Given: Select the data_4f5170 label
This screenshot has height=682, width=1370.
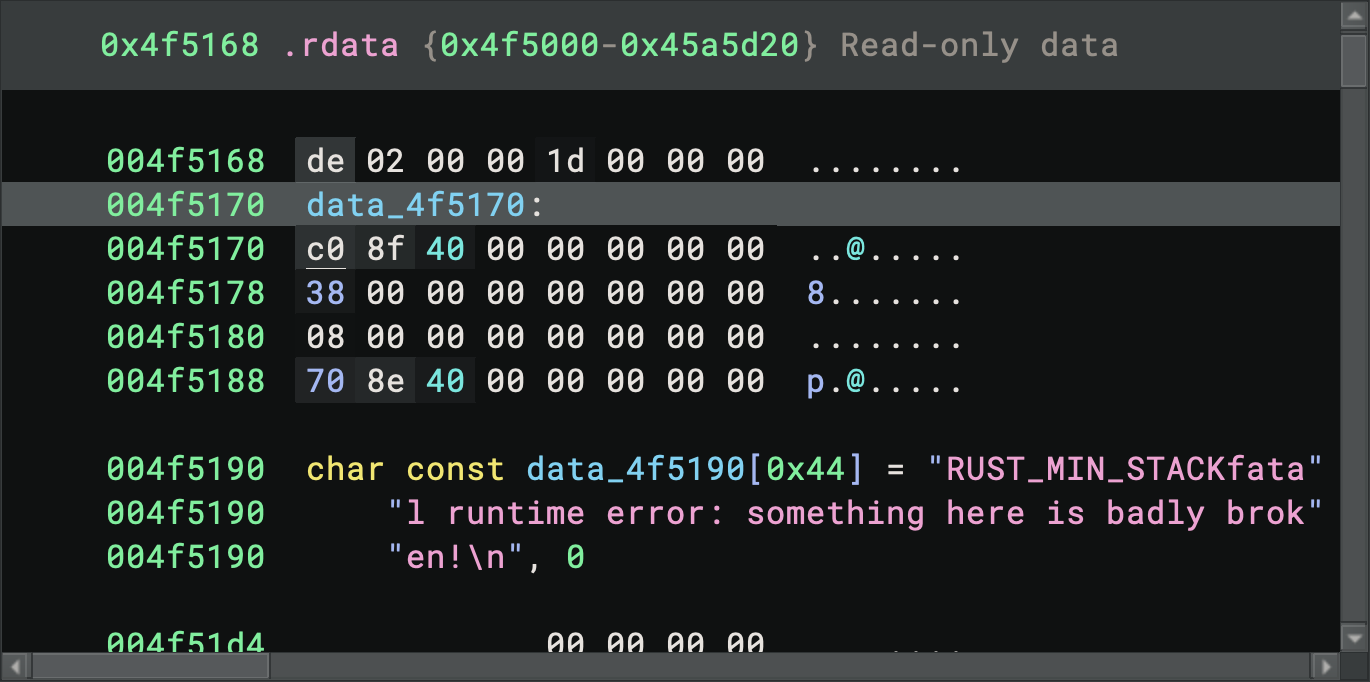Looking at the screenshot, I should pos(415,205).
